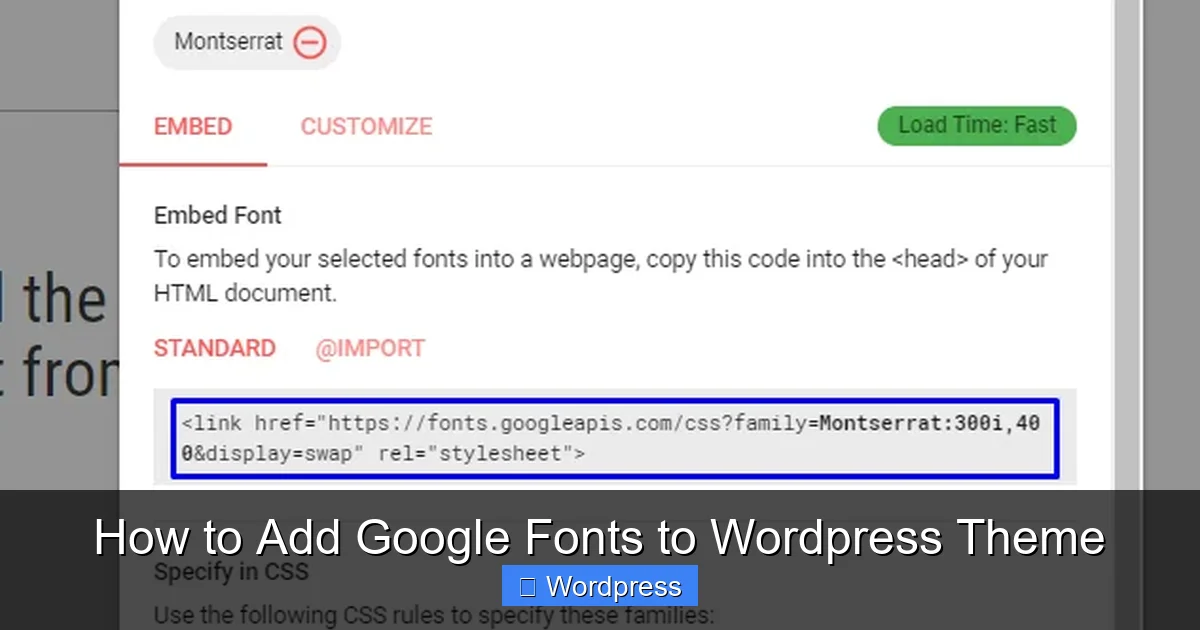Image resolution: width=1200 pixels, height=630 pixels.
Task: Click the red remove circle on Montserrat chip
Action: click(x=311, y=42)
